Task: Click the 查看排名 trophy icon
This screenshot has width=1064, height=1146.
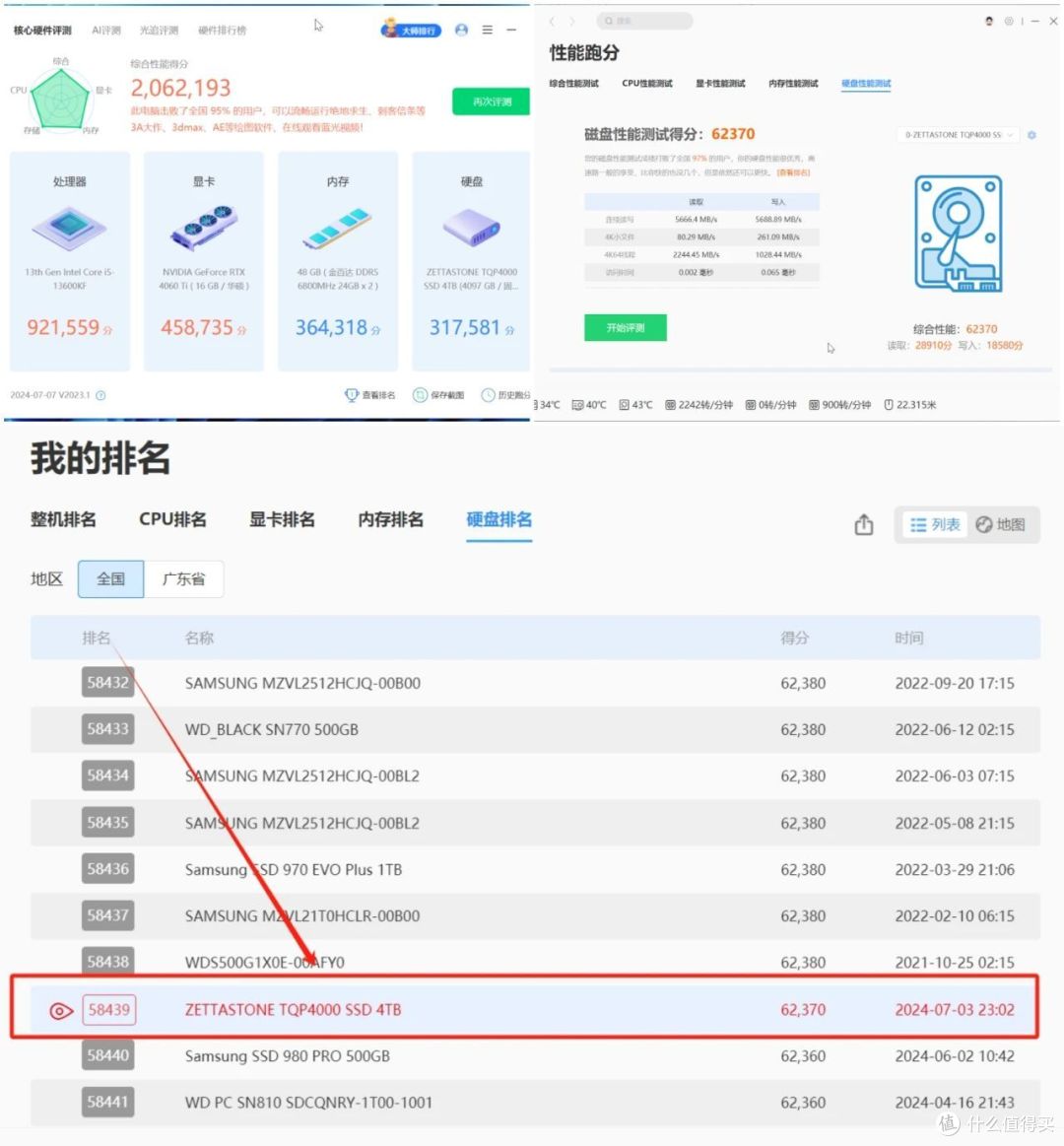Action: (x=352, y=395)
